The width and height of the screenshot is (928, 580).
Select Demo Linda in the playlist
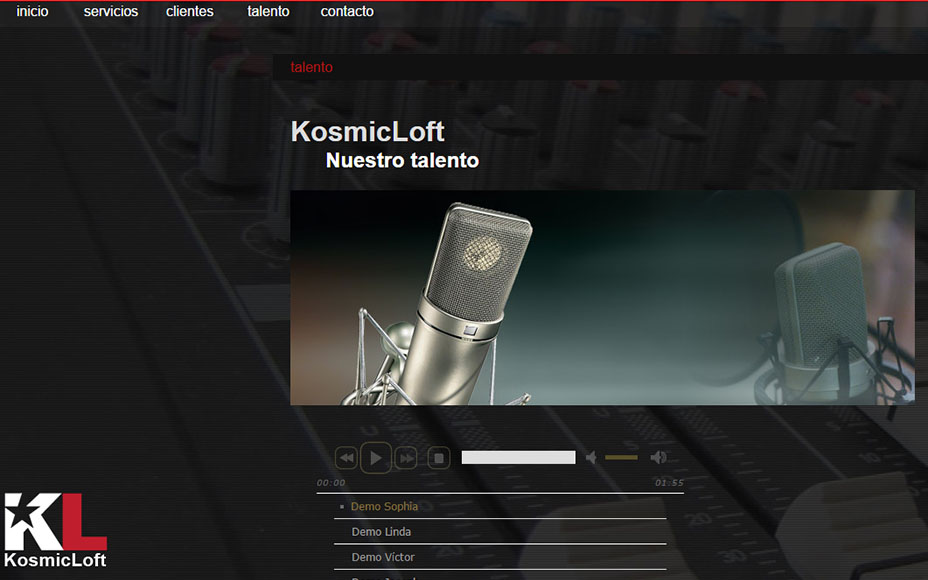(381, 532)
